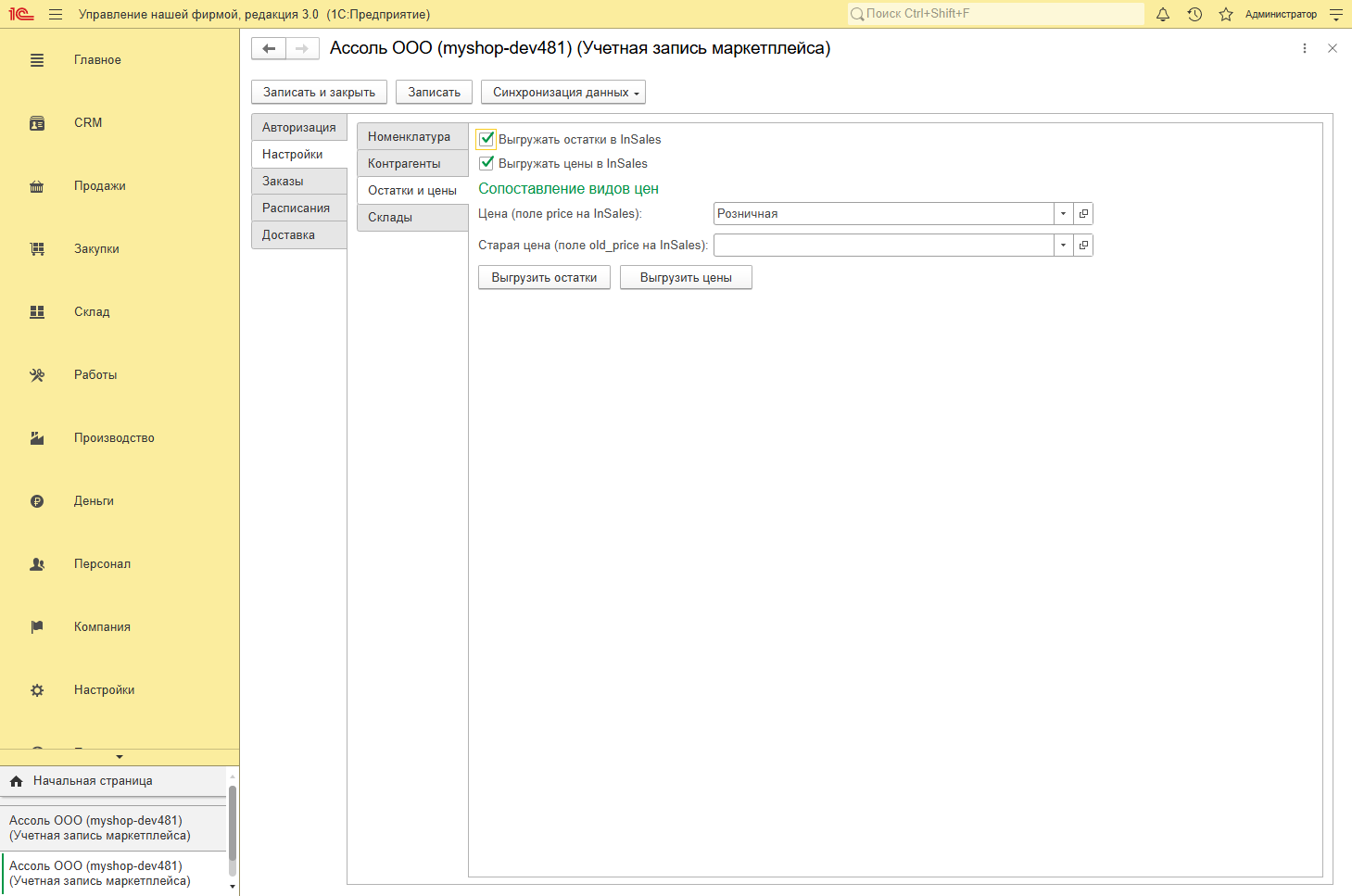Viewport: 1352px width, 896px height.
Task: Click the home icon of Начальная страница
Action: [x=16, y=781]
